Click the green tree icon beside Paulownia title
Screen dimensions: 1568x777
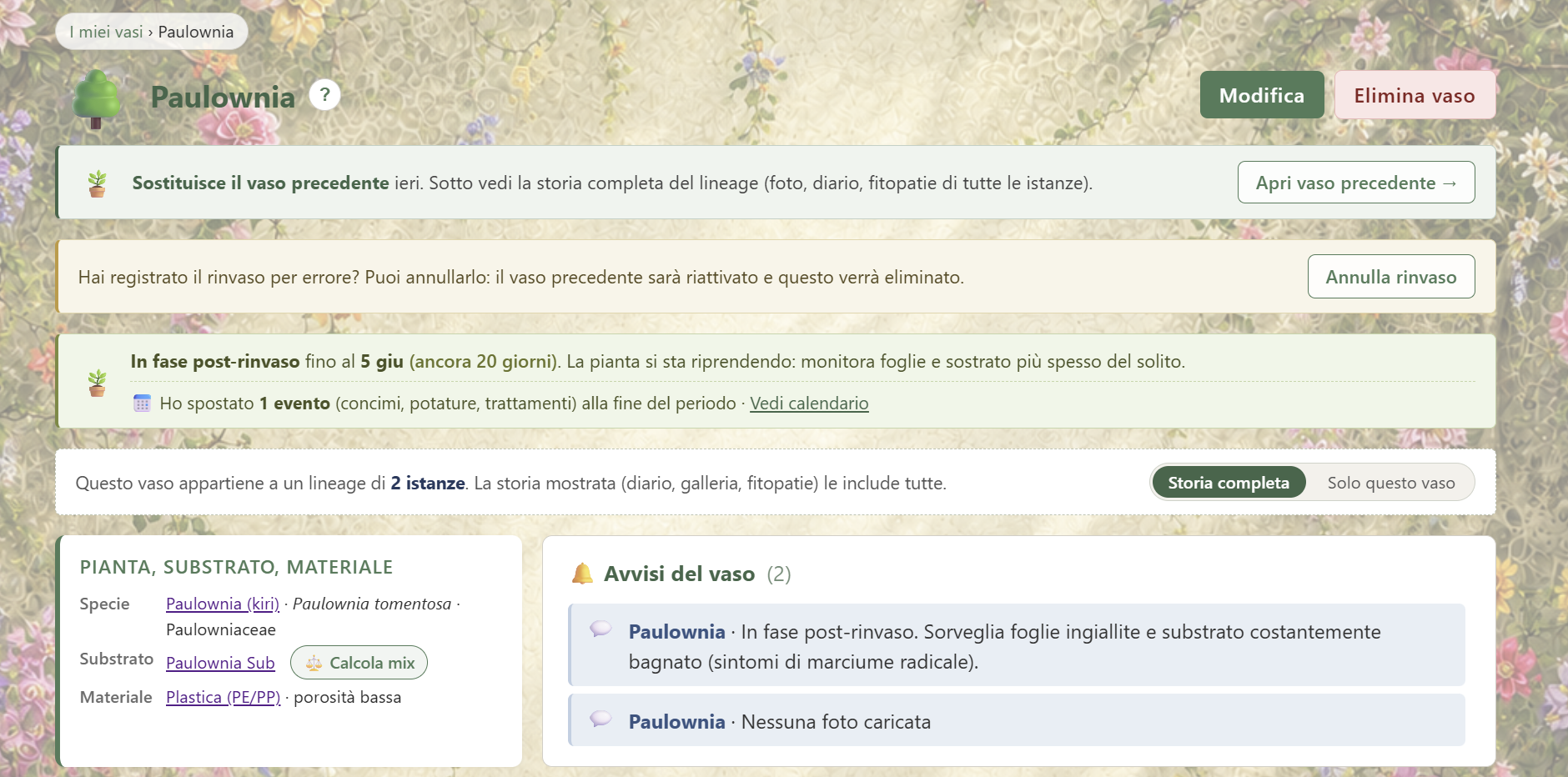[x=97, y=99]
